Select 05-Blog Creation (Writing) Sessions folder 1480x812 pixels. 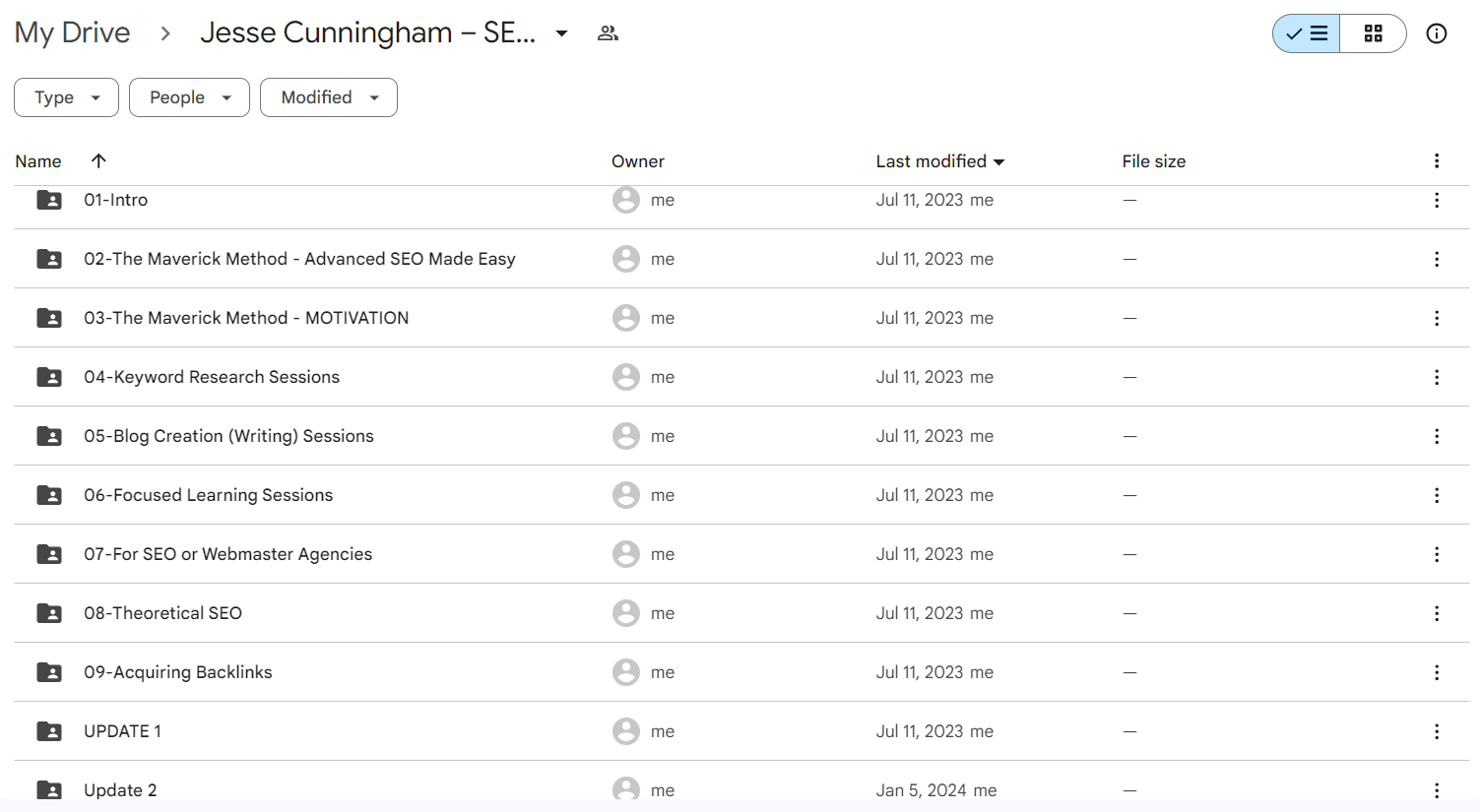click(228, 436)
